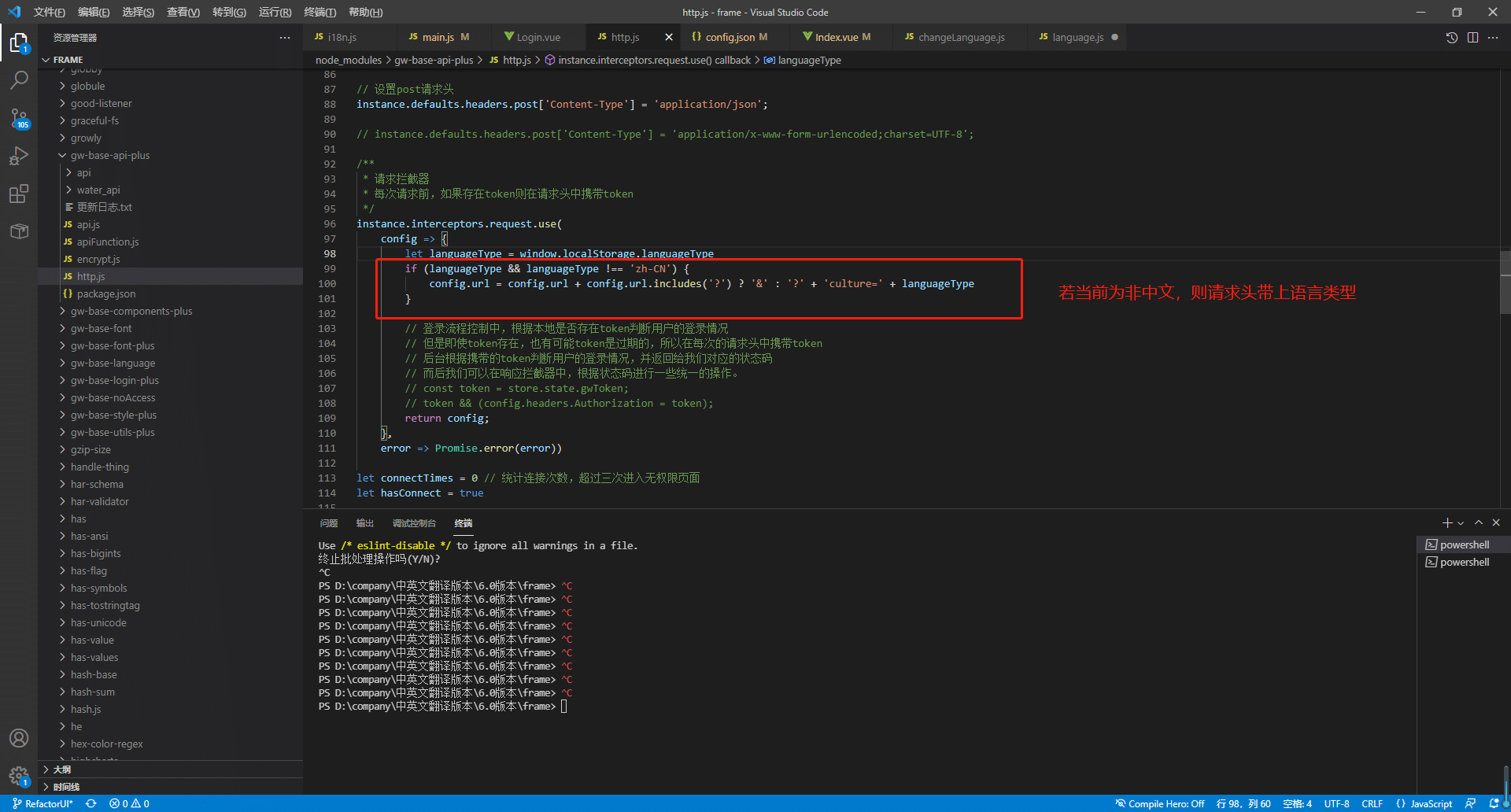Open the Search view in activity bar
The image size is (1511, 812).
19,79
